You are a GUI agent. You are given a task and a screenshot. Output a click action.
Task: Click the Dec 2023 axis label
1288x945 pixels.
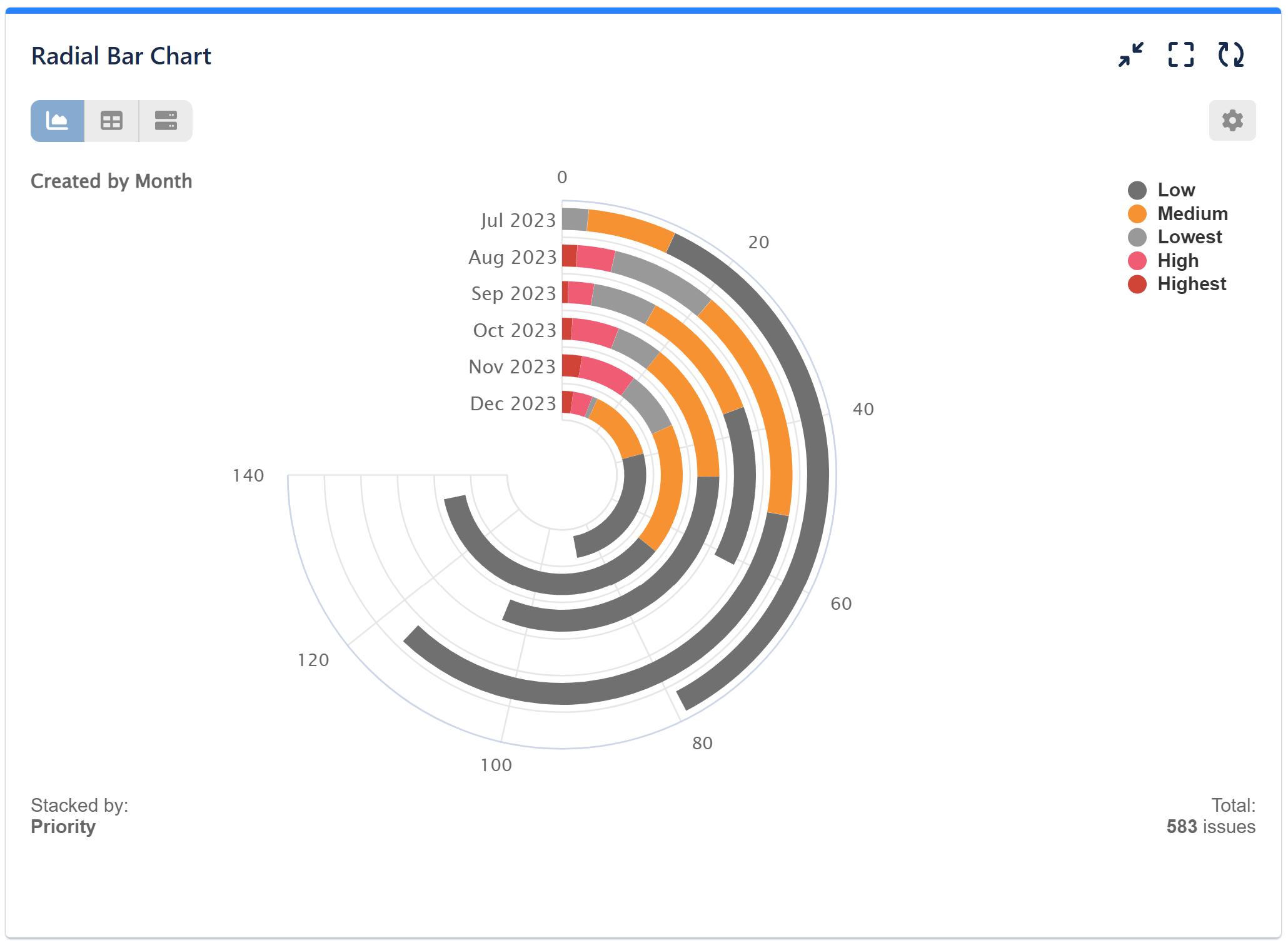(x=513, y=403)
